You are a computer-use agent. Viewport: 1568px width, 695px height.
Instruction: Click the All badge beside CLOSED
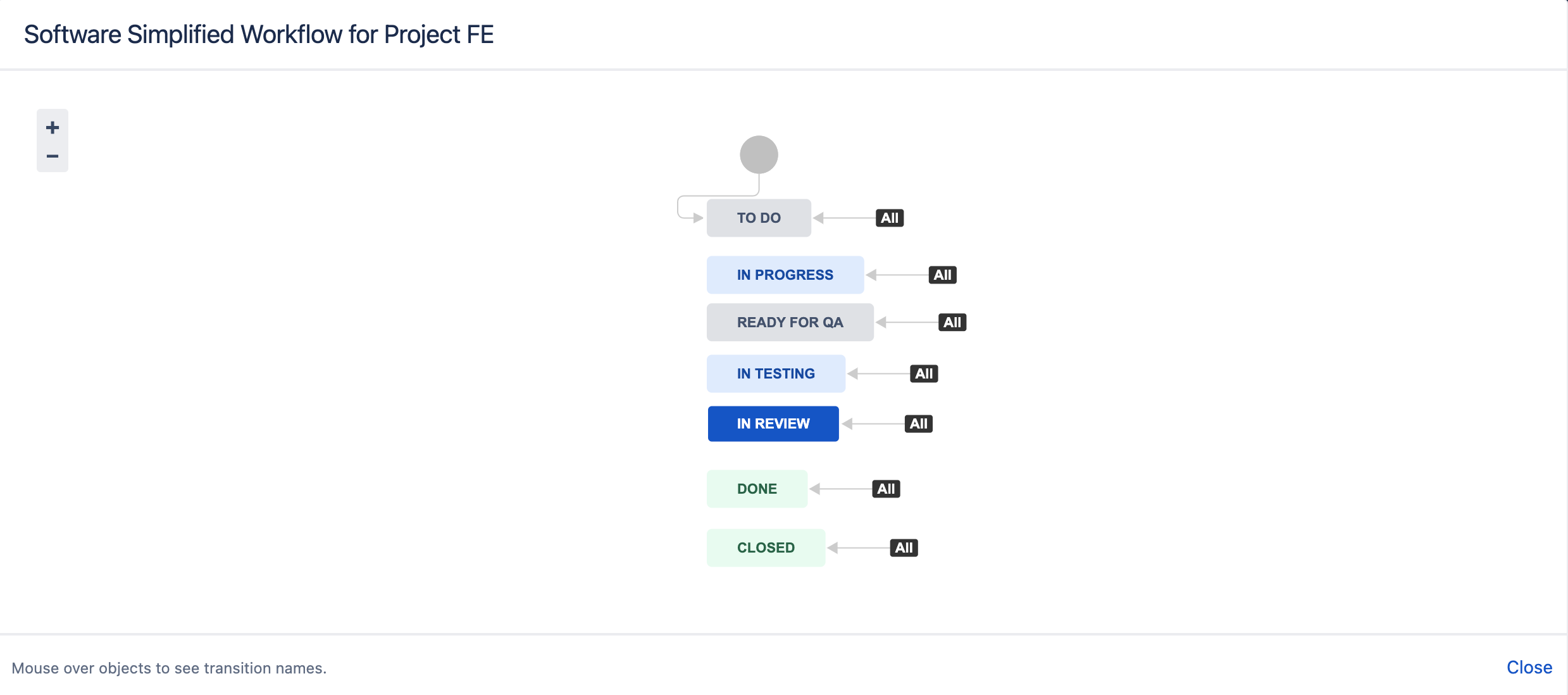pyautogui.click(x=904, y=548)
